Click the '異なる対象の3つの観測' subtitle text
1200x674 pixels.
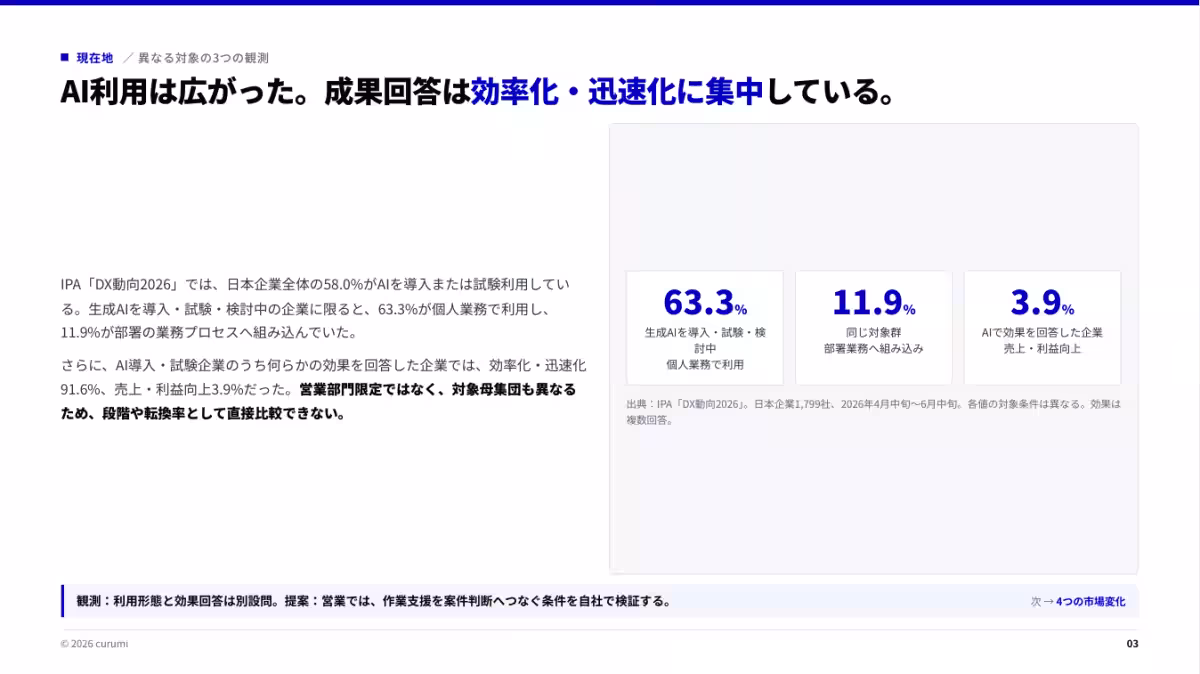pos(203,58)
